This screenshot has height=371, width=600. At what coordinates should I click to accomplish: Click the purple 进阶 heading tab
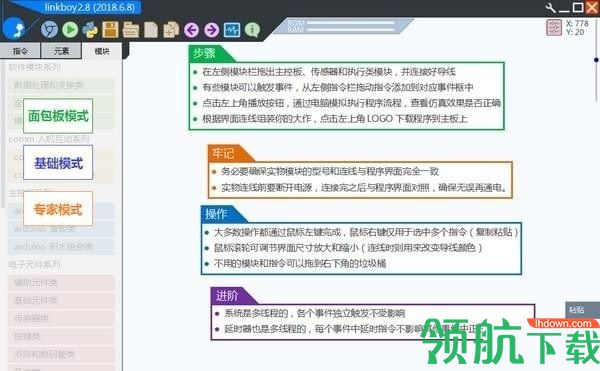pyautogui.click(x=232, y=296)
